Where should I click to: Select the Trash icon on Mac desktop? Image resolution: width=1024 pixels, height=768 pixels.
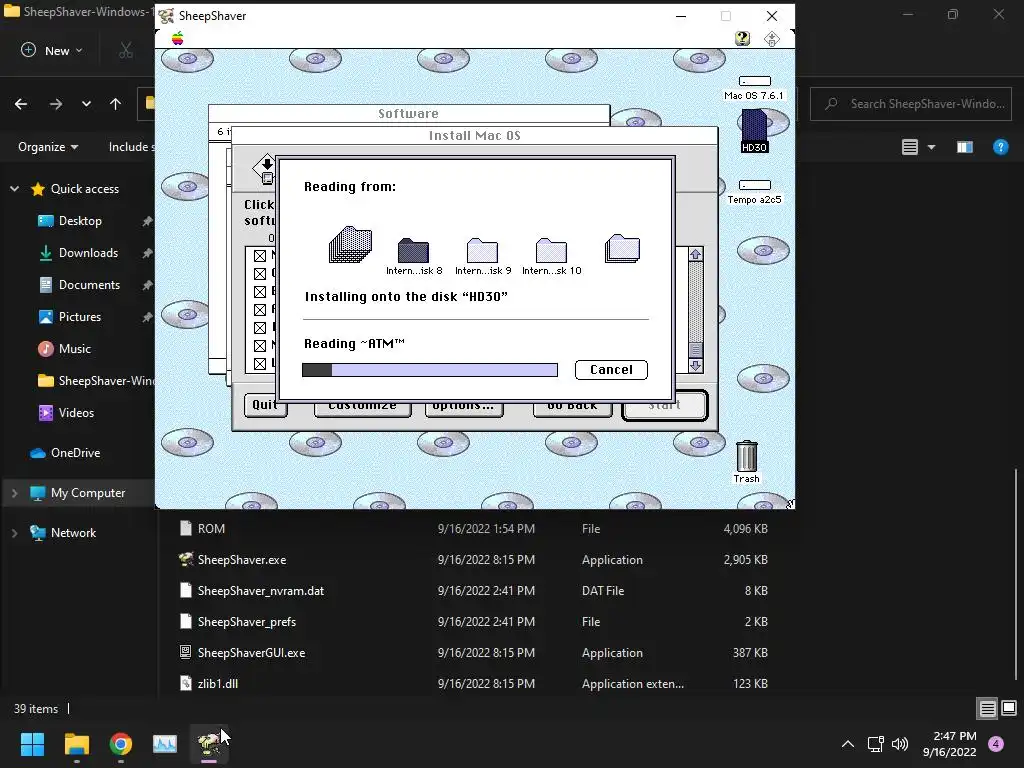pos(746,456)
